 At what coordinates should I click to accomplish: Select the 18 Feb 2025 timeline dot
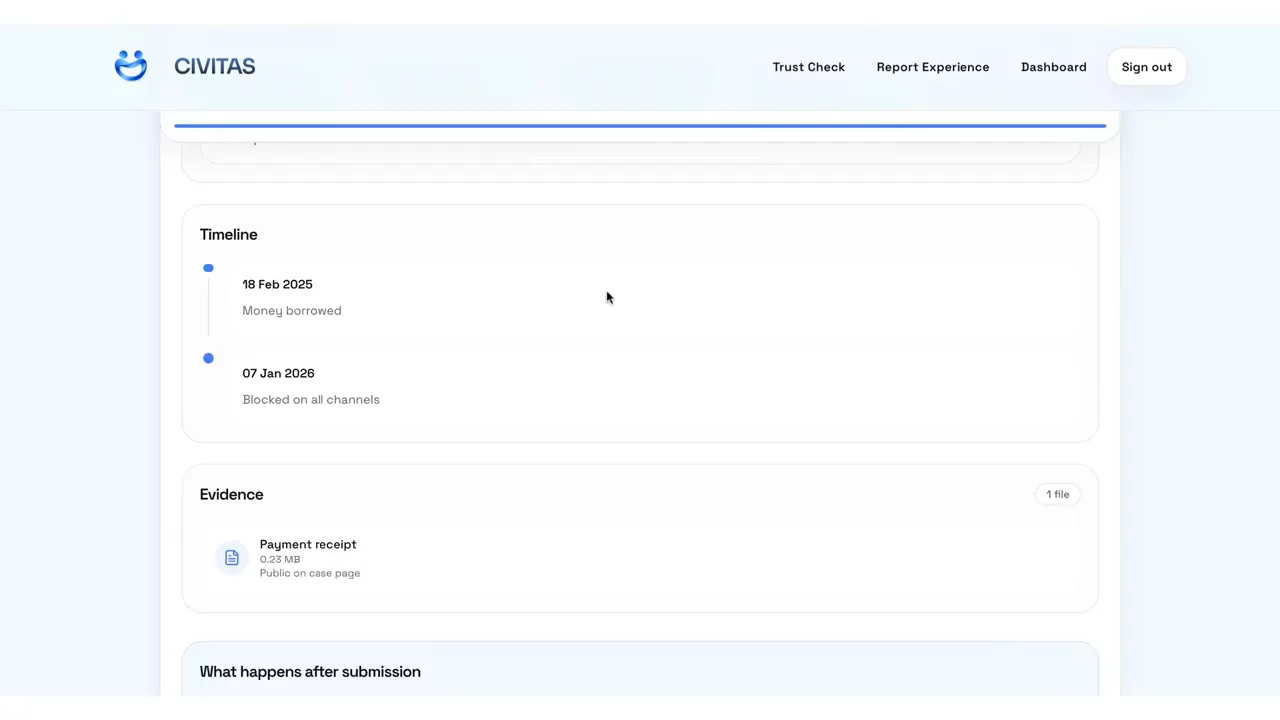(x=208, y=268)
